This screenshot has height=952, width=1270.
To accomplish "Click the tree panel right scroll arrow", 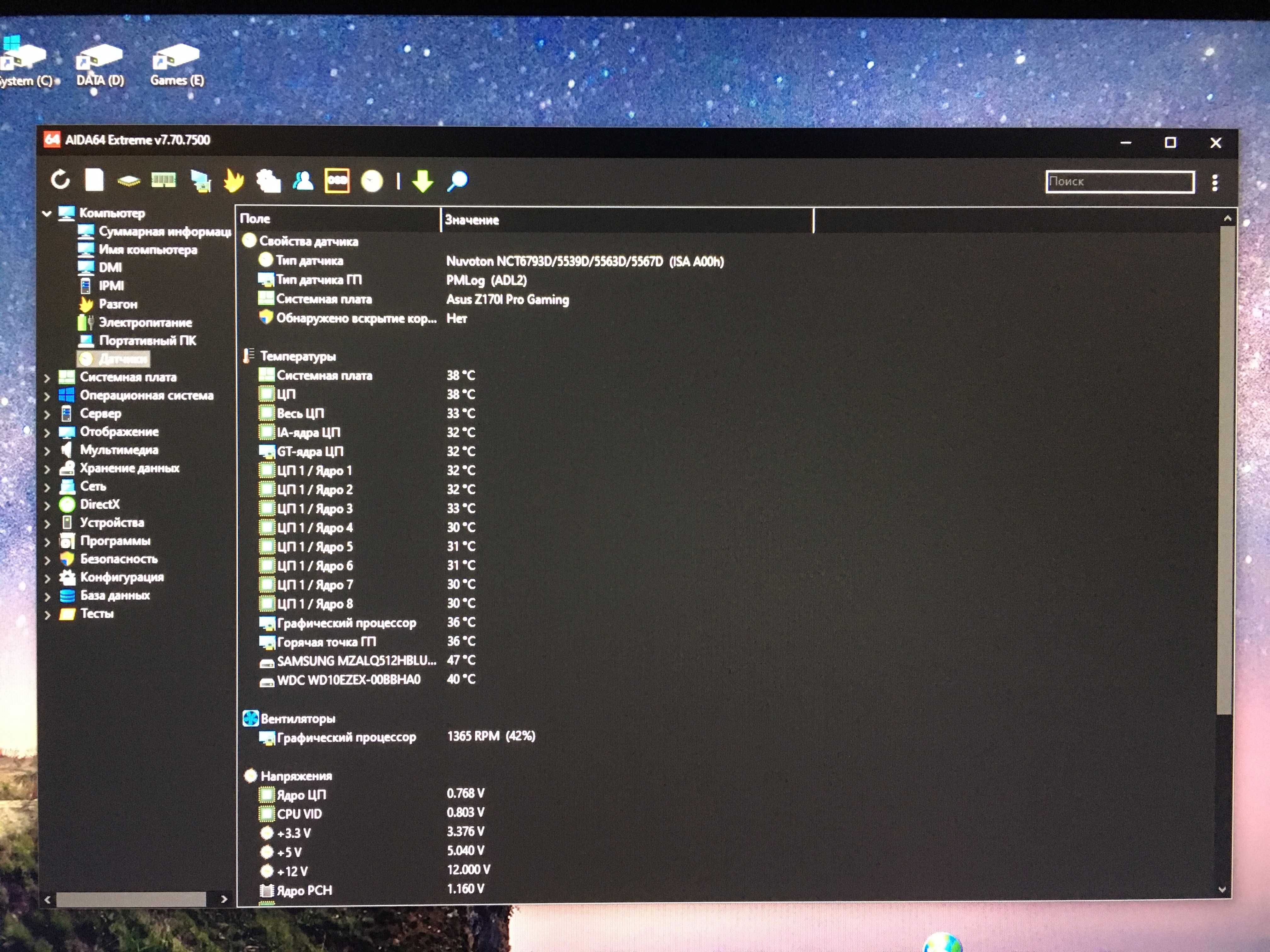I will [x=224, y=899].
